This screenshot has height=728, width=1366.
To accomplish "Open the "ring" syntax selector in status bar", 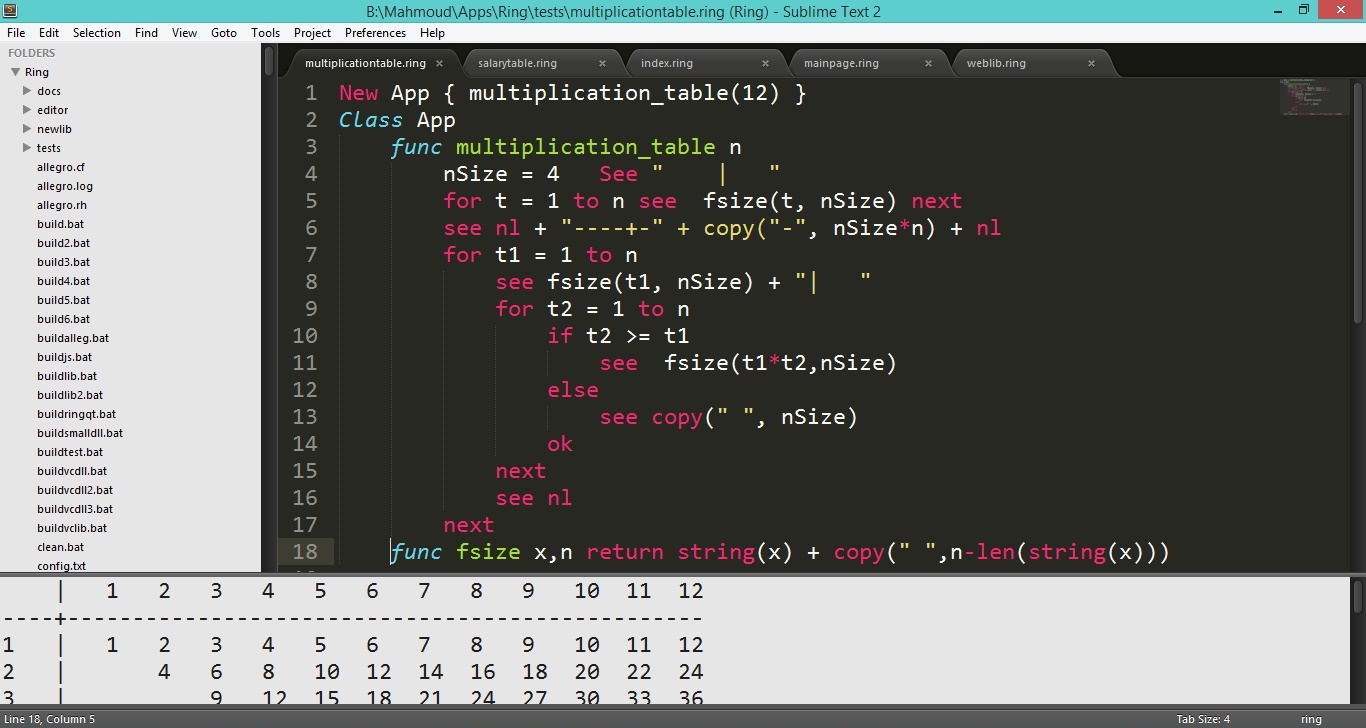I will pyautogui.click(x=1311, y=718).
